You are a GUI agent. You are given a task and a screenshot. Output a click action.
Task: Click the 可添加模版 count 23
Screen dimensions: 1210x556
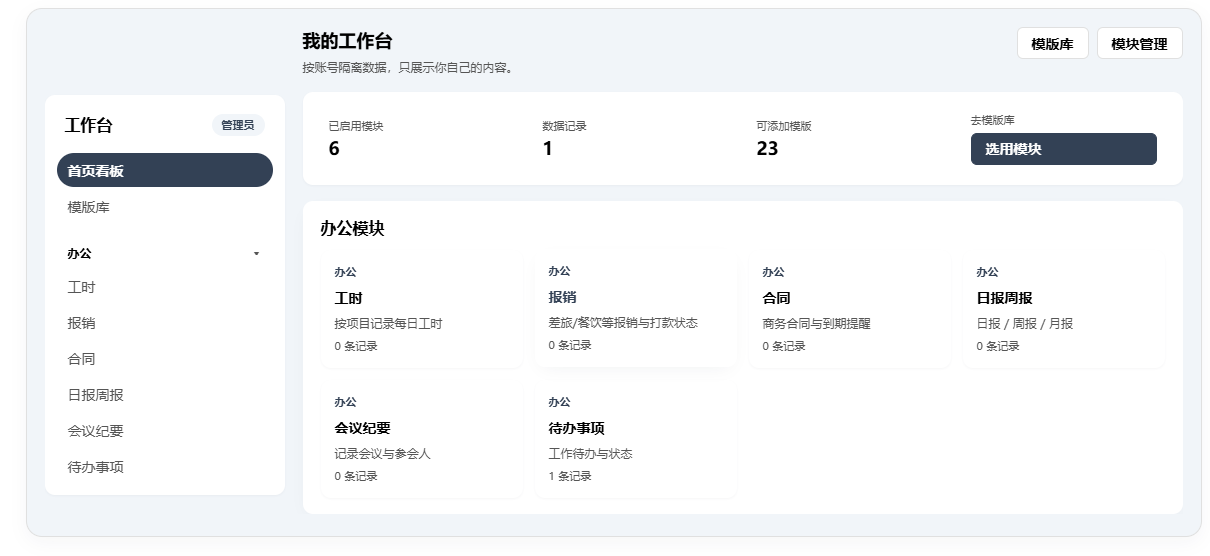(x=767, y=149)
